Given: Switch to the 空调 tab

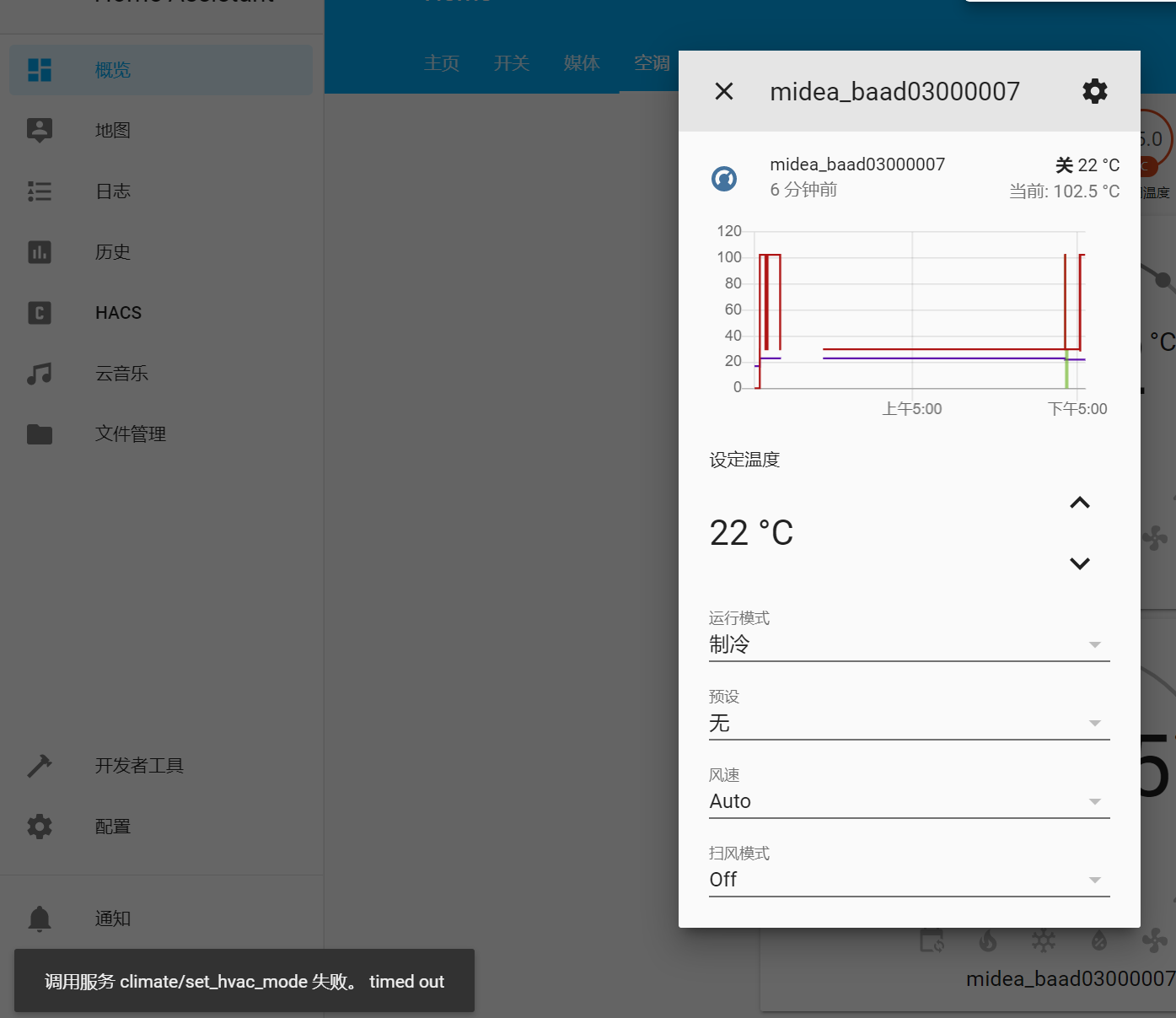Looking at the screenshot, I should tap(652, 63).
